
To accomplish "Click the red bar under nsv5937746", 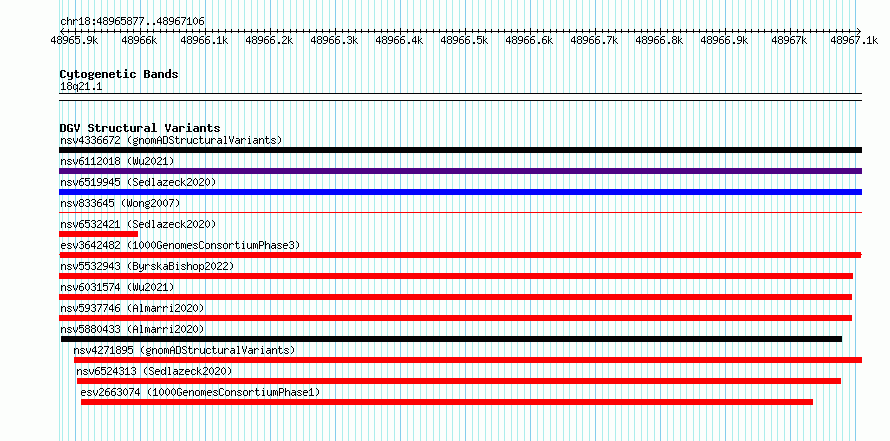I will 455,318.
